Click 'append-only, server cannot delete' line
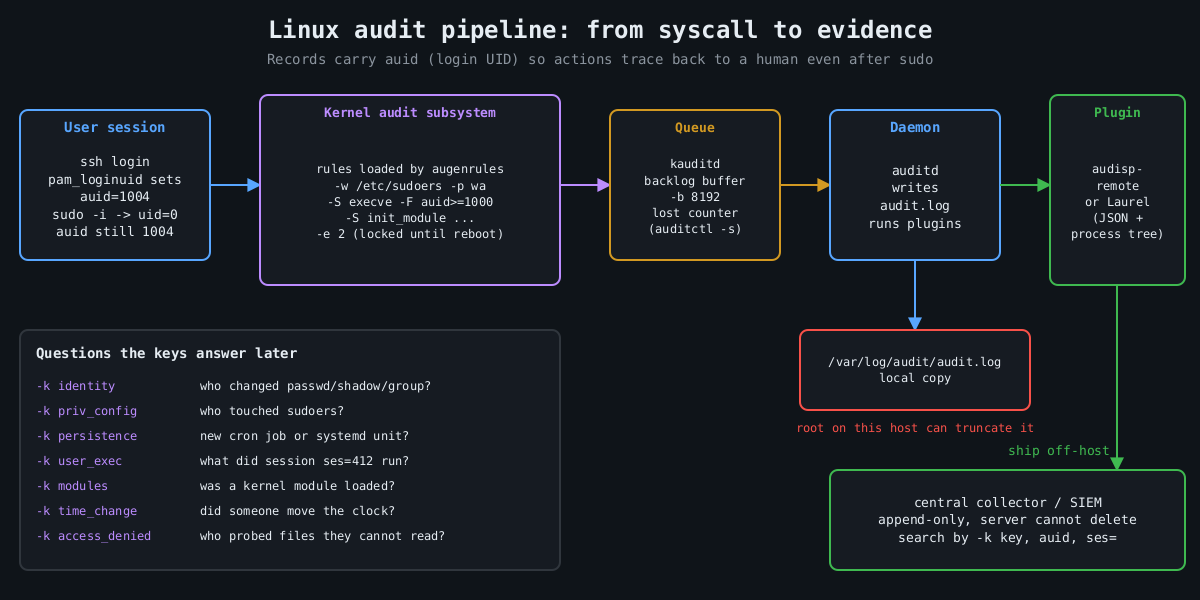Screen dimensions: 1200x600 [1008, 520]
